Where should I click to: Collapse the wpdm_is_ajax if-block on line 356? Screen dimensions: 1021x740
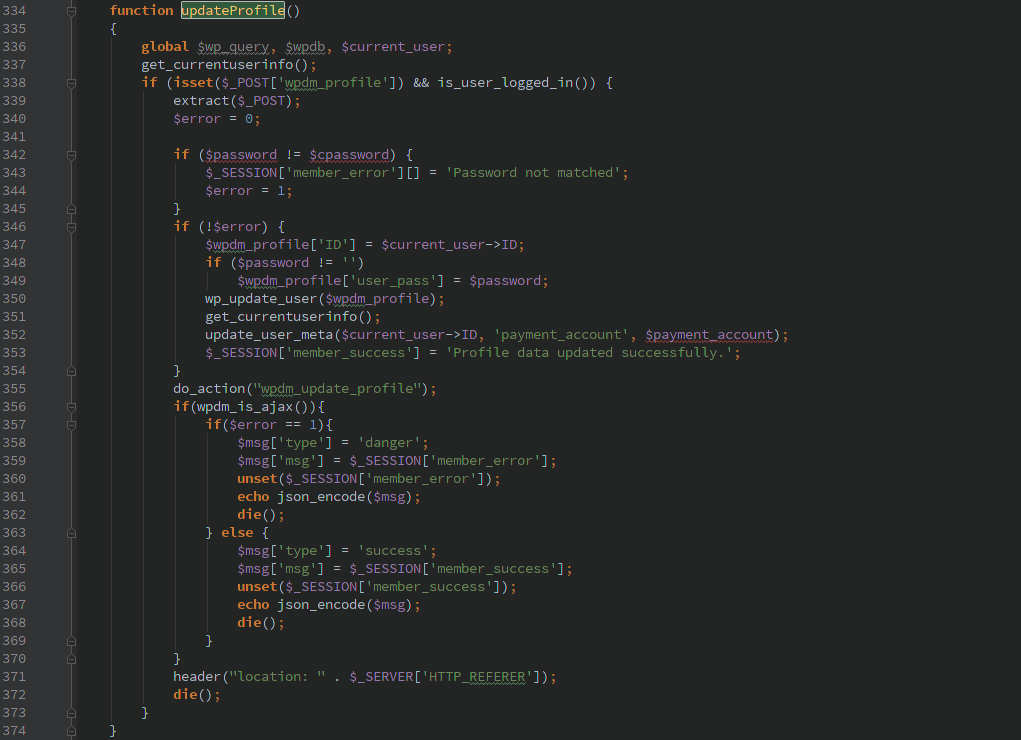(72, 407)
